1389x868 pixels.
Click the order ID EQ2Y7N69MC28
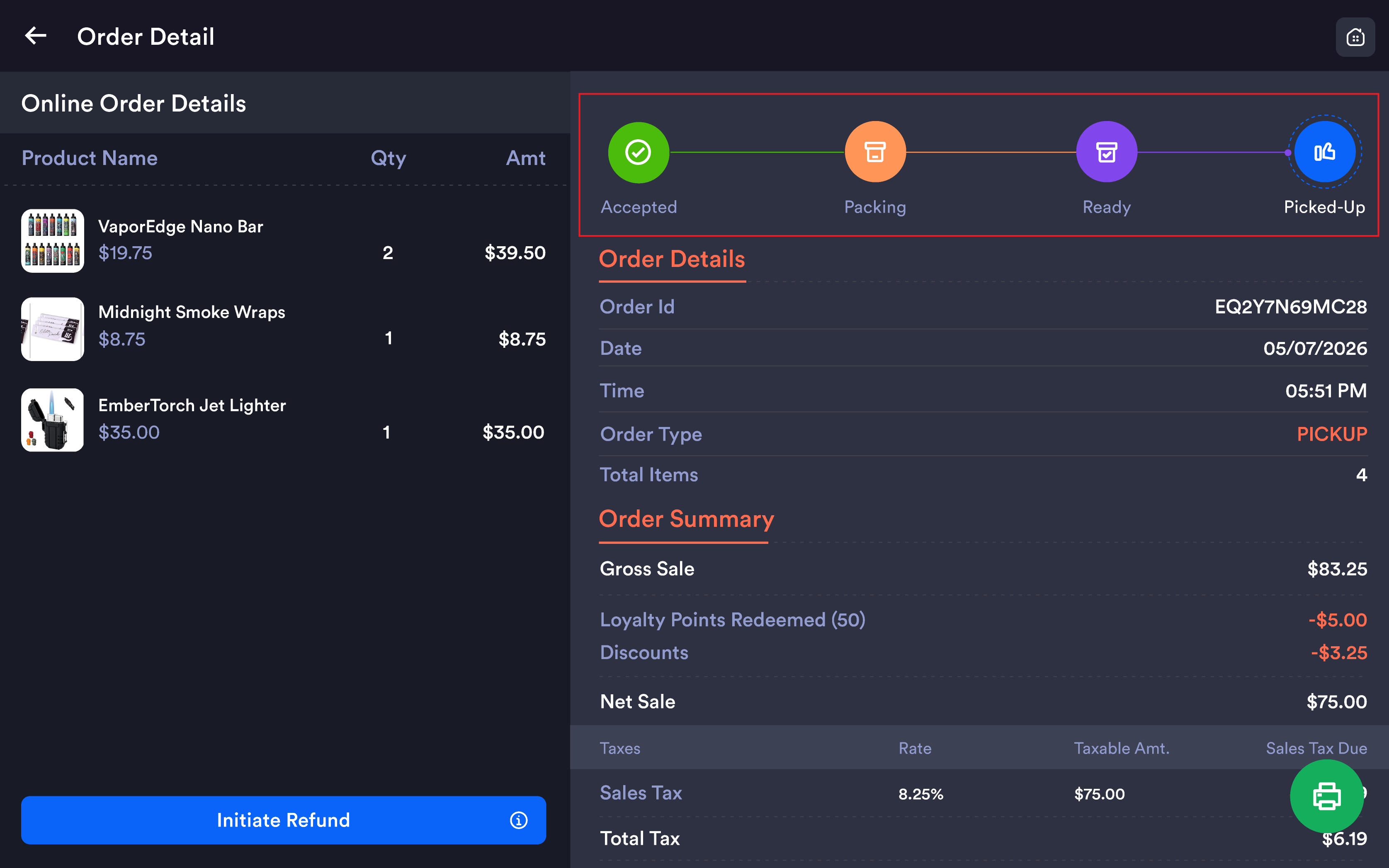coord(1290,307)
